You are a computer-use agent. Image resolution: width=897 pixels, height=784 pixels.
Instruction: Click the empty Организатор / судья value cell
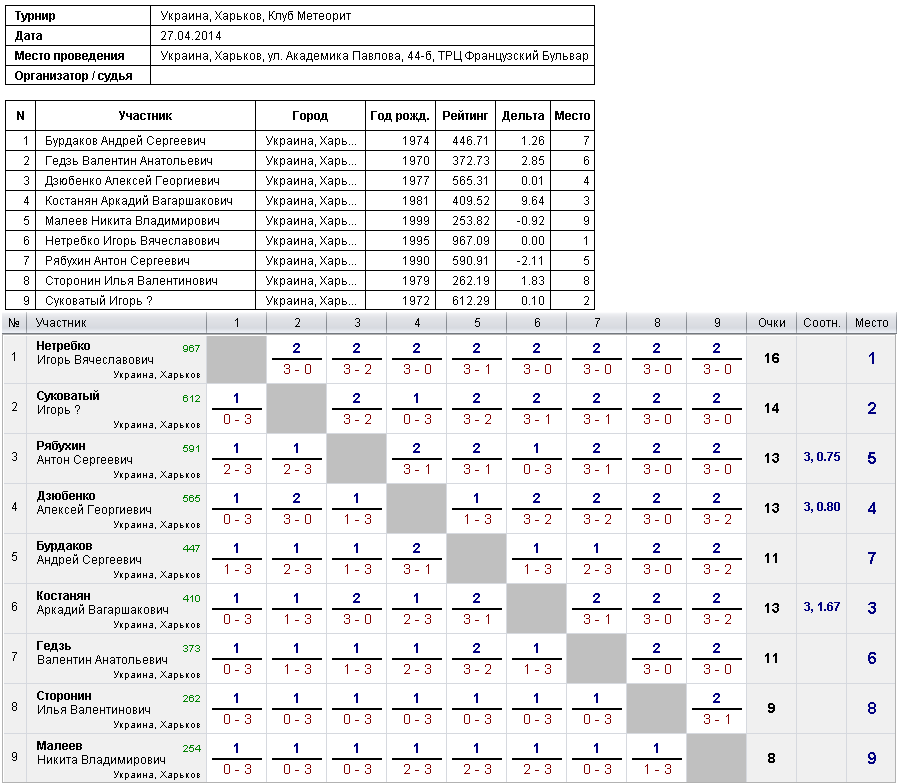coord(372,76)
